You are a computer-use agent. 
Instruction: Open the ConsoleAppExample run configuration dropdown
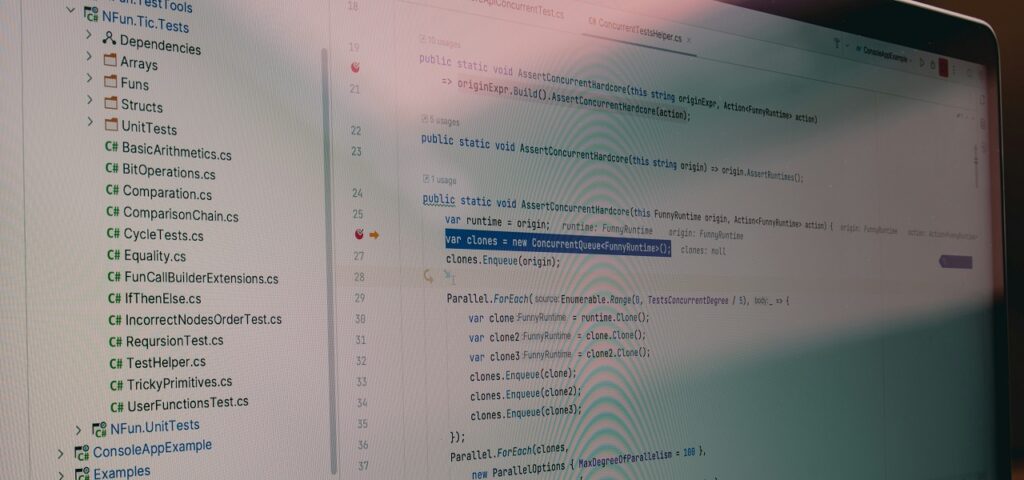click(x=883, y=54)
